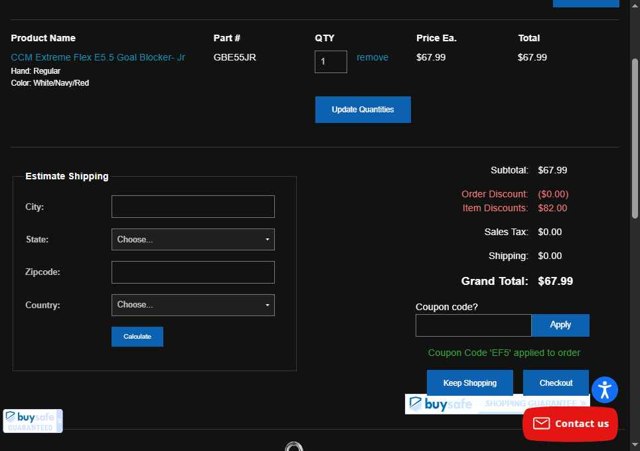Click the Shipping $0.00 value
The image size is (640, 451).
point(549,256)
